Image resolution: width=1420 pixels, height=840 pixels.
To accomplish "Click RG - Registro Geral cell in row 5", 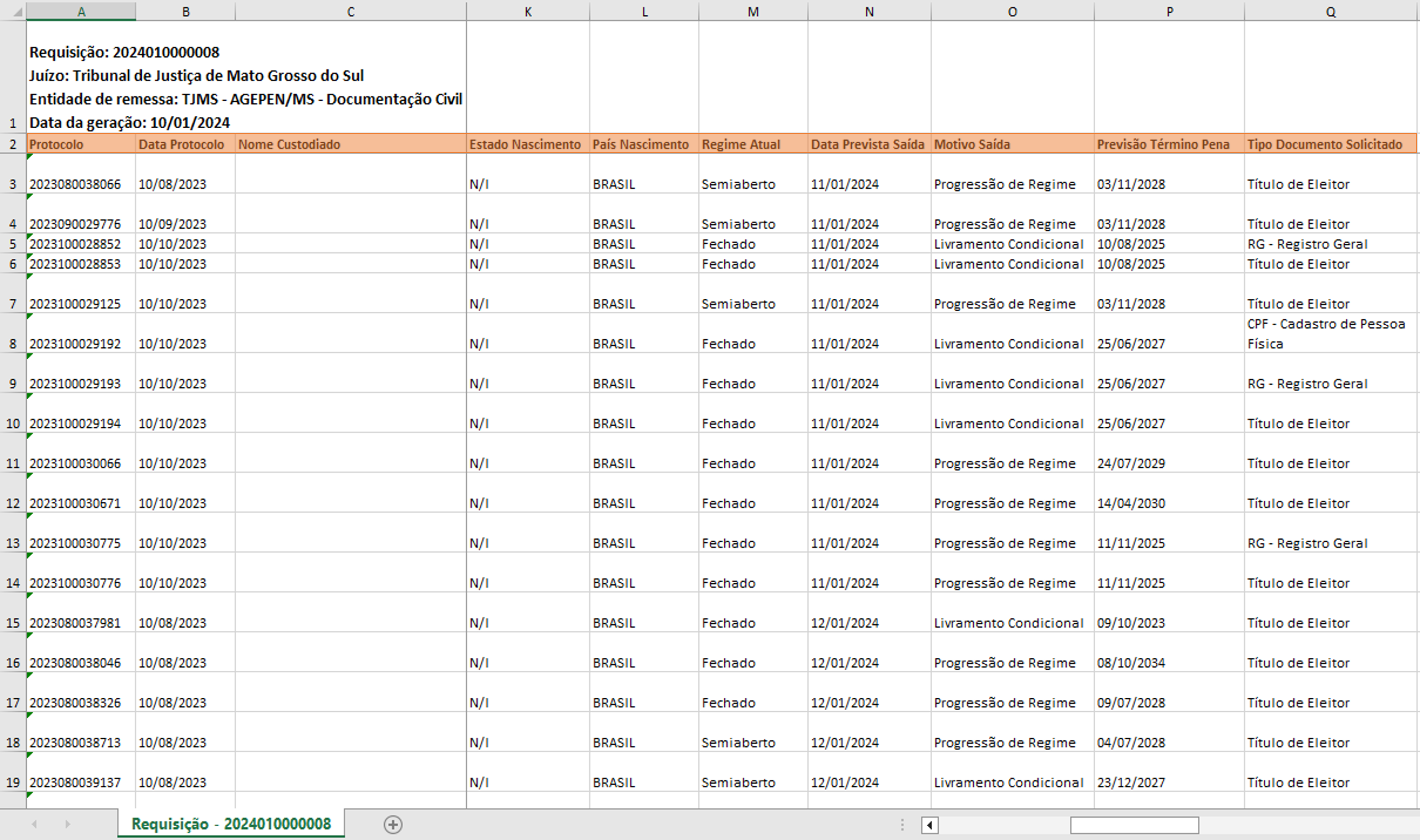I will point(1331,243).
